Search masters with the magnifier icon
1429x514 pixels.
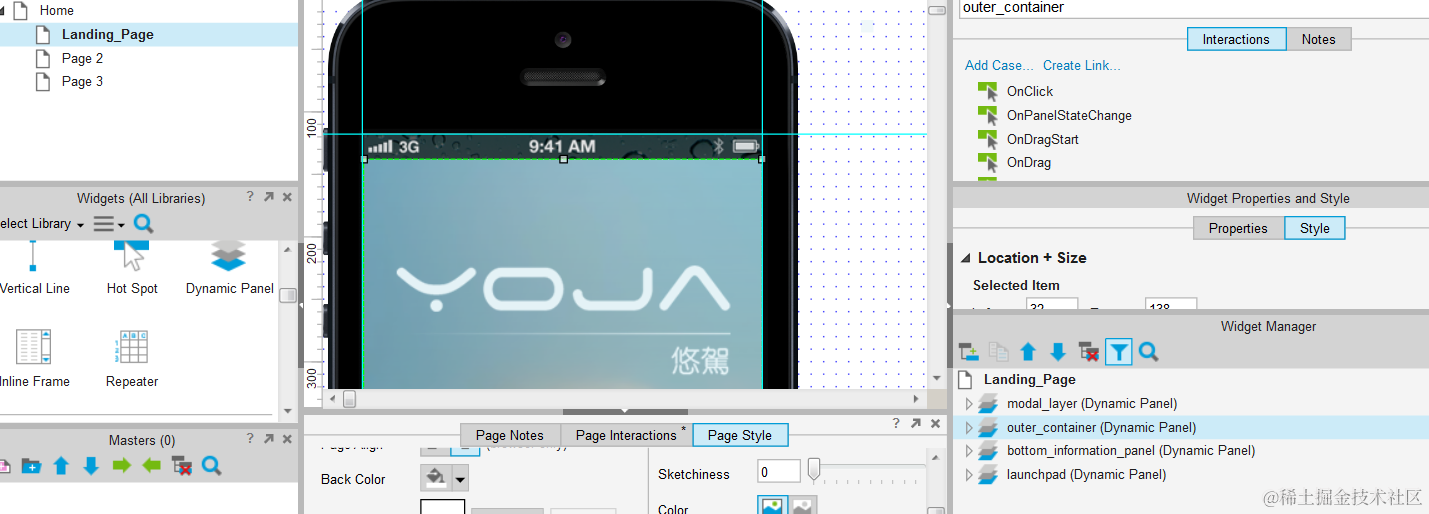tap(211, 466)
